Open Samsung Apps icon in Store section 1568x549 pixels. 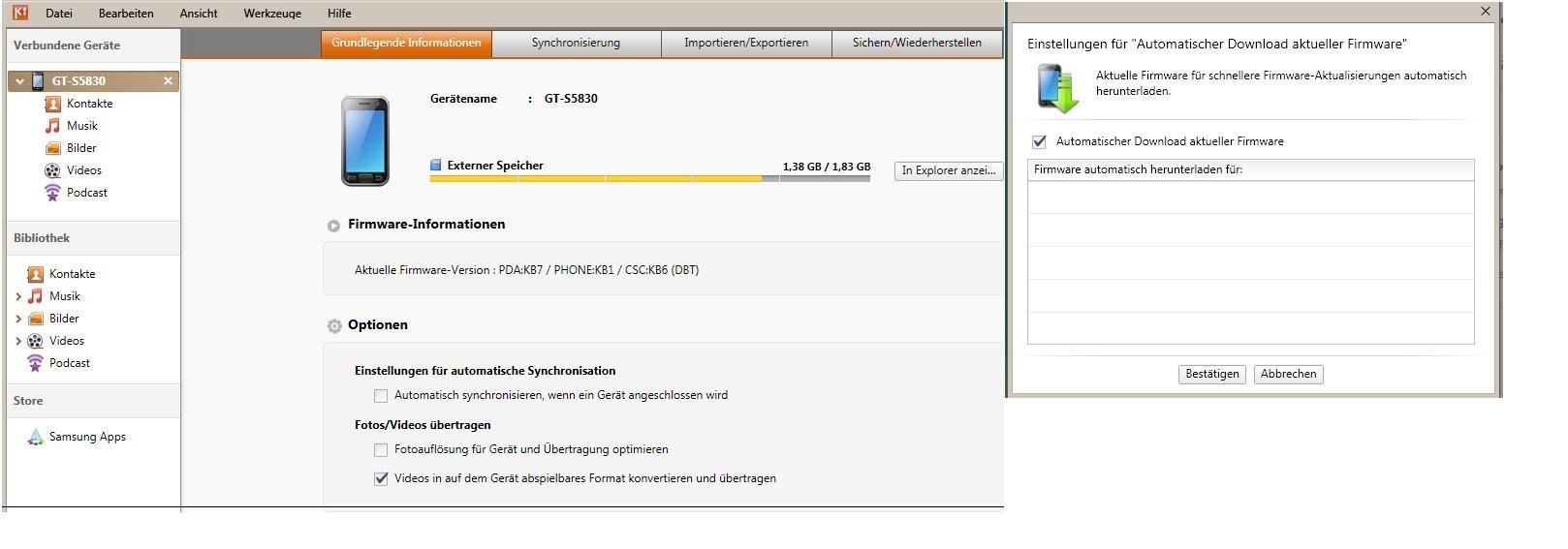(36, 437)
